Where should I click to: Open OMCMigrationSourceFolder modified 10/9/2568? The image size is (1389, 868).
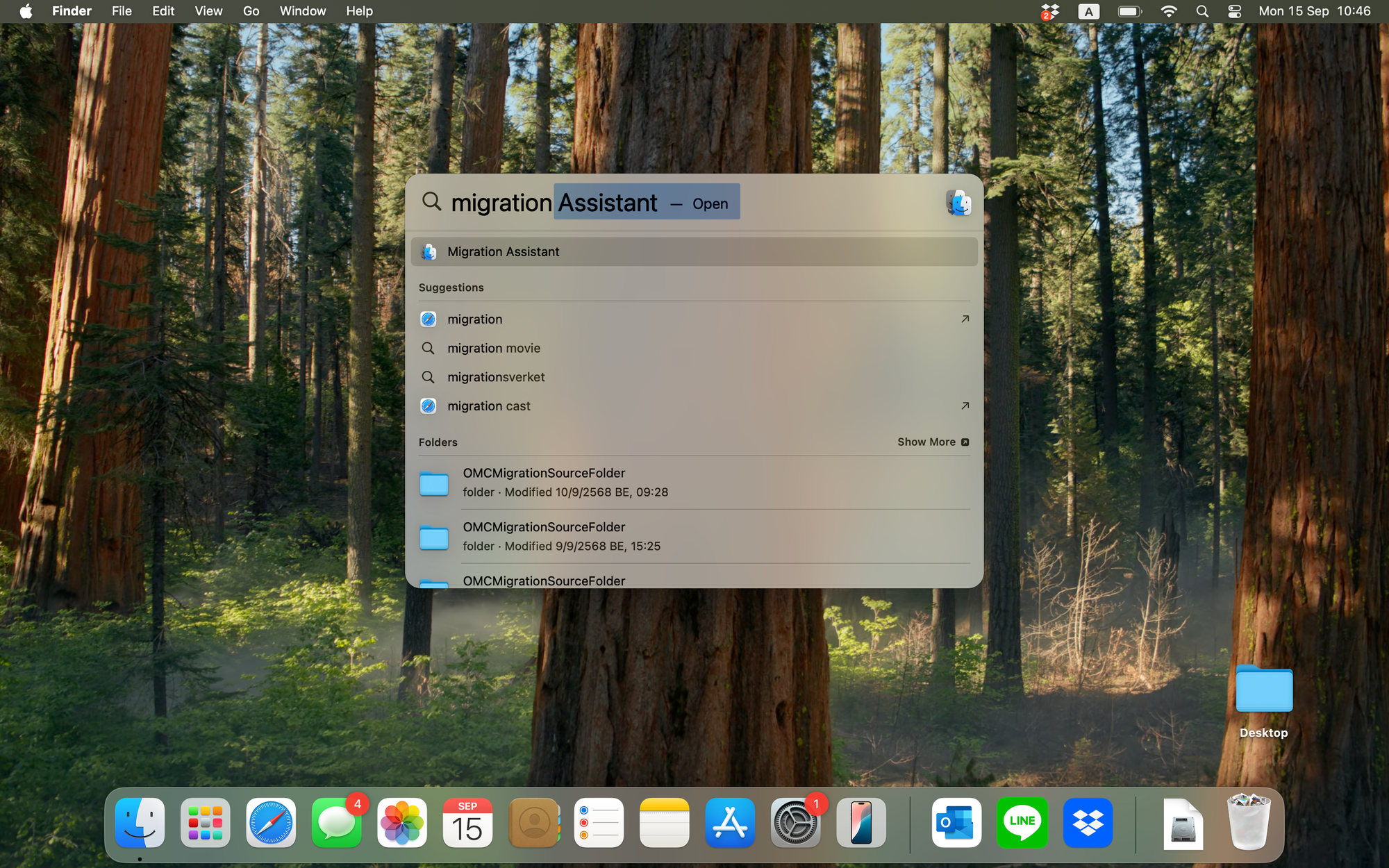[x=694, y=483]
